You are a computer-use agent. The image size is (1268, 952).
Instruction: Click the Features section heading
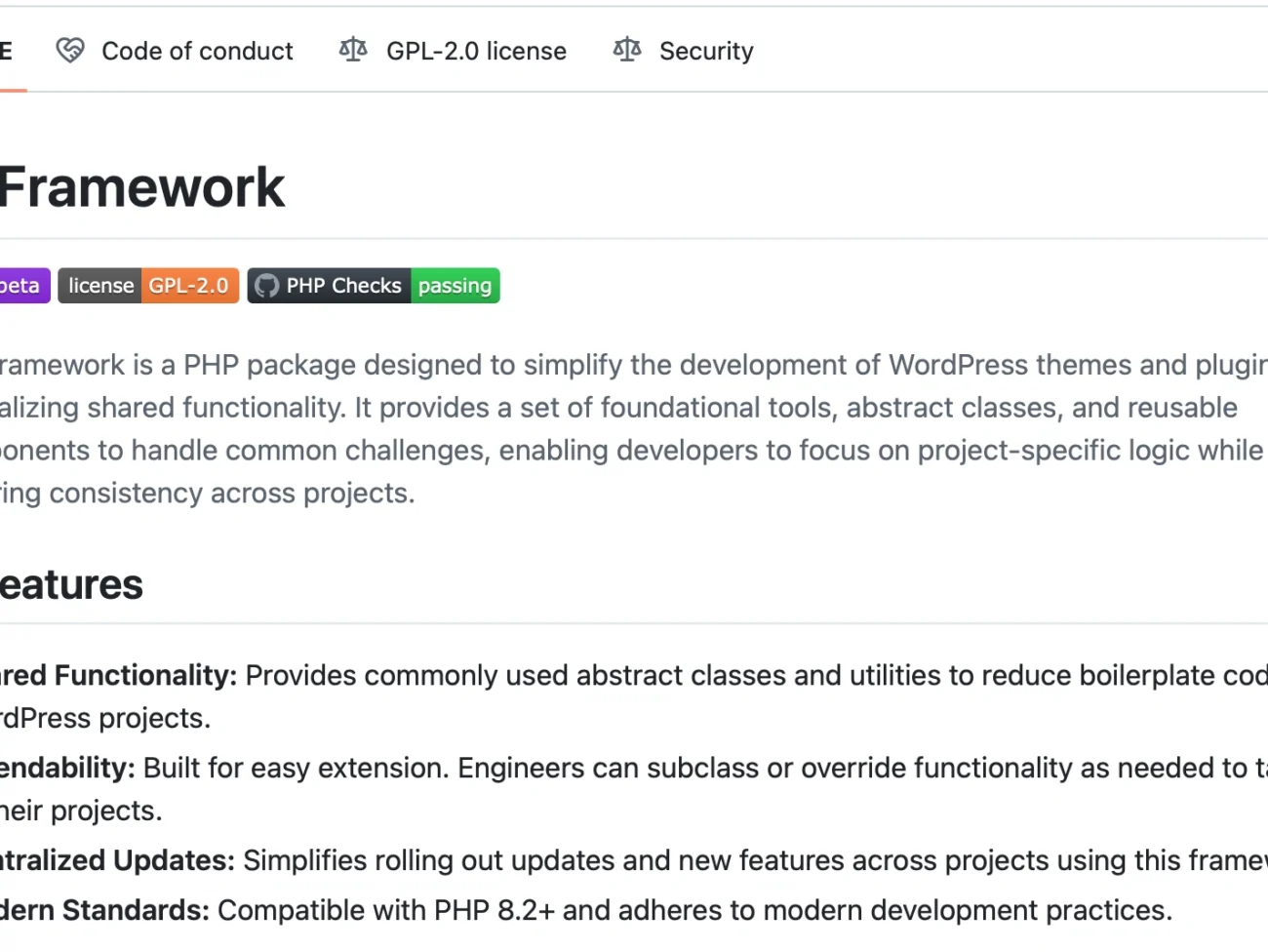tap(71, 585)
